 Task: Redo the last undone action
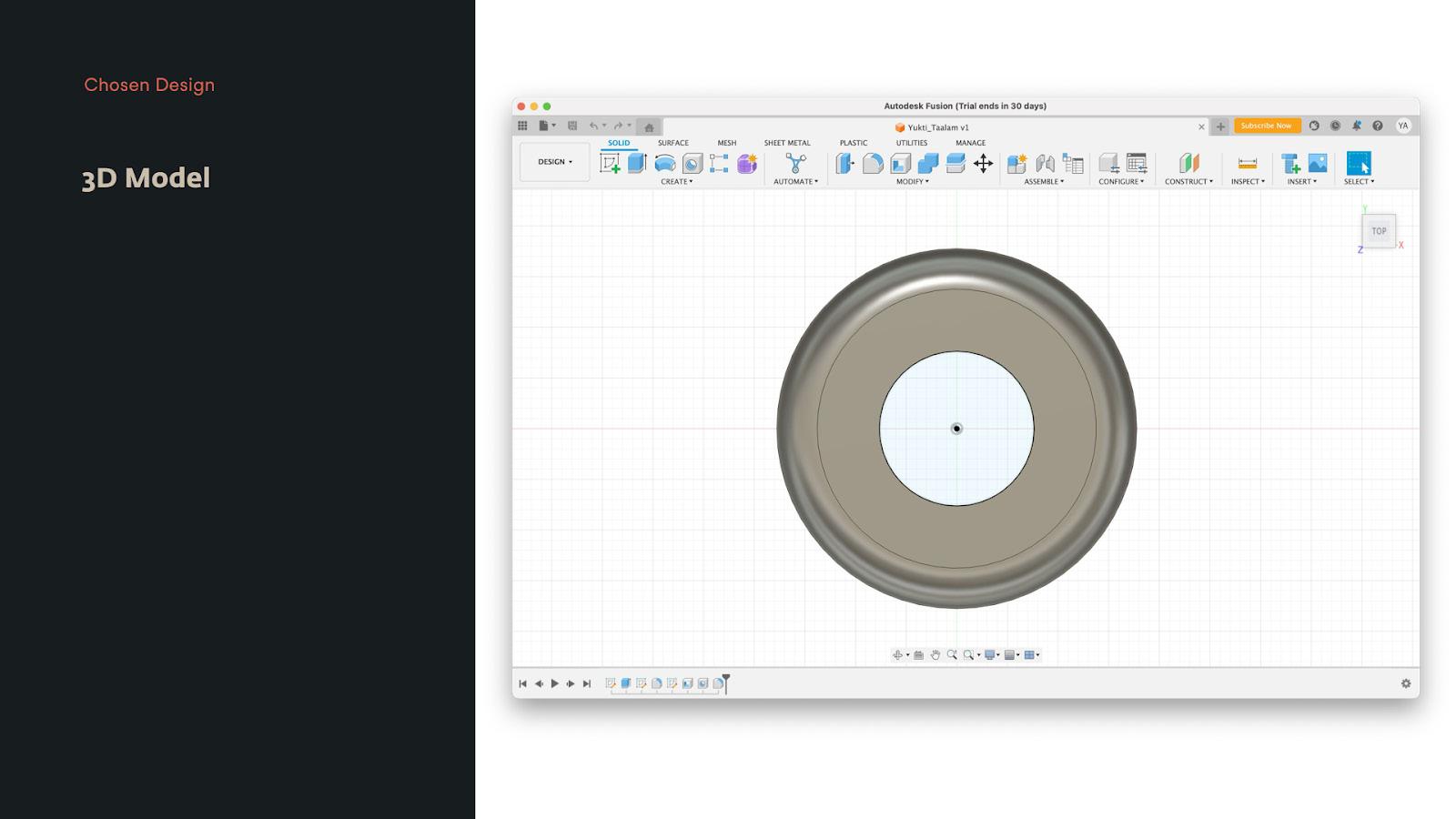(x=619, y=126)
